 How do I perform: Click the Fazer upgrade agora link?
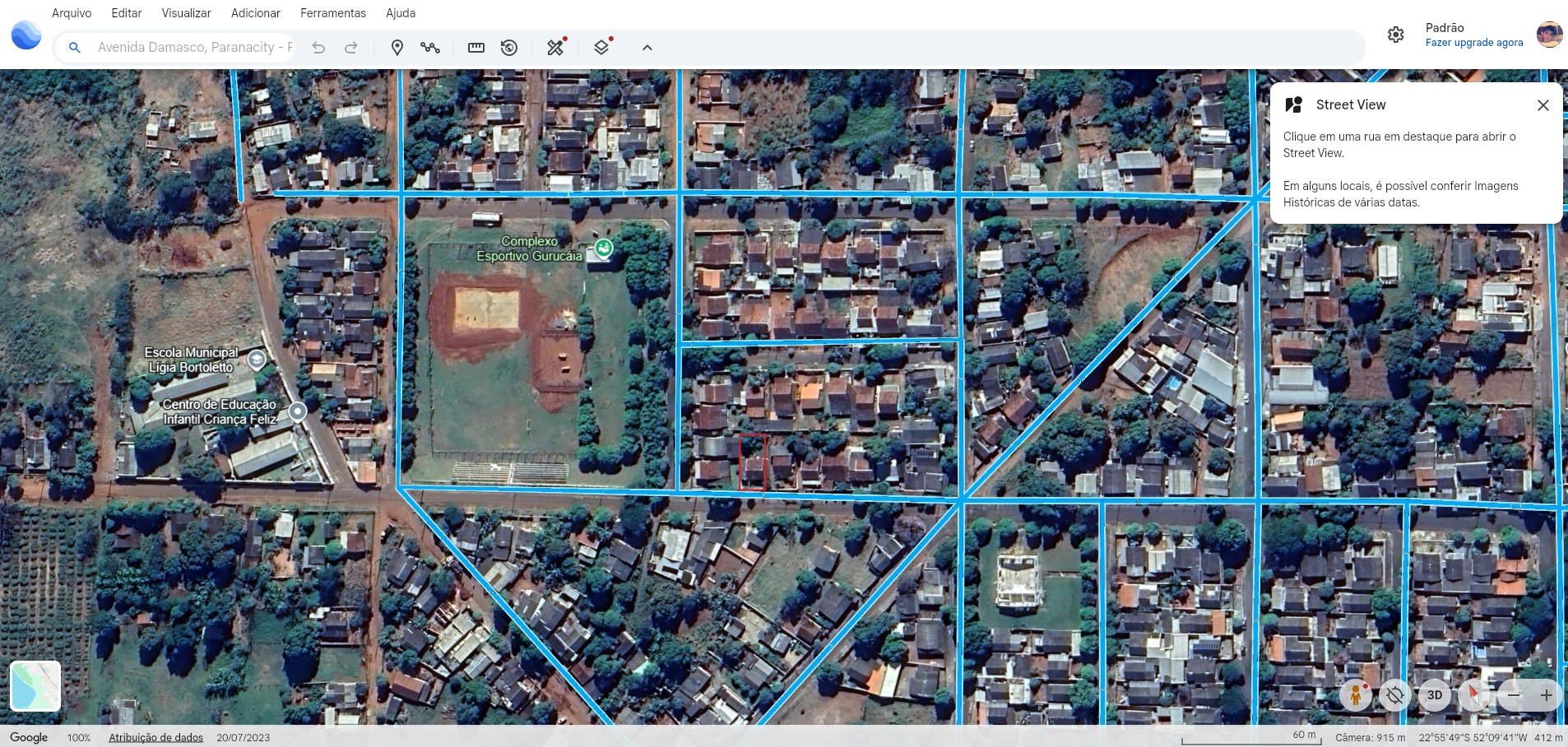pos(1473,43)
